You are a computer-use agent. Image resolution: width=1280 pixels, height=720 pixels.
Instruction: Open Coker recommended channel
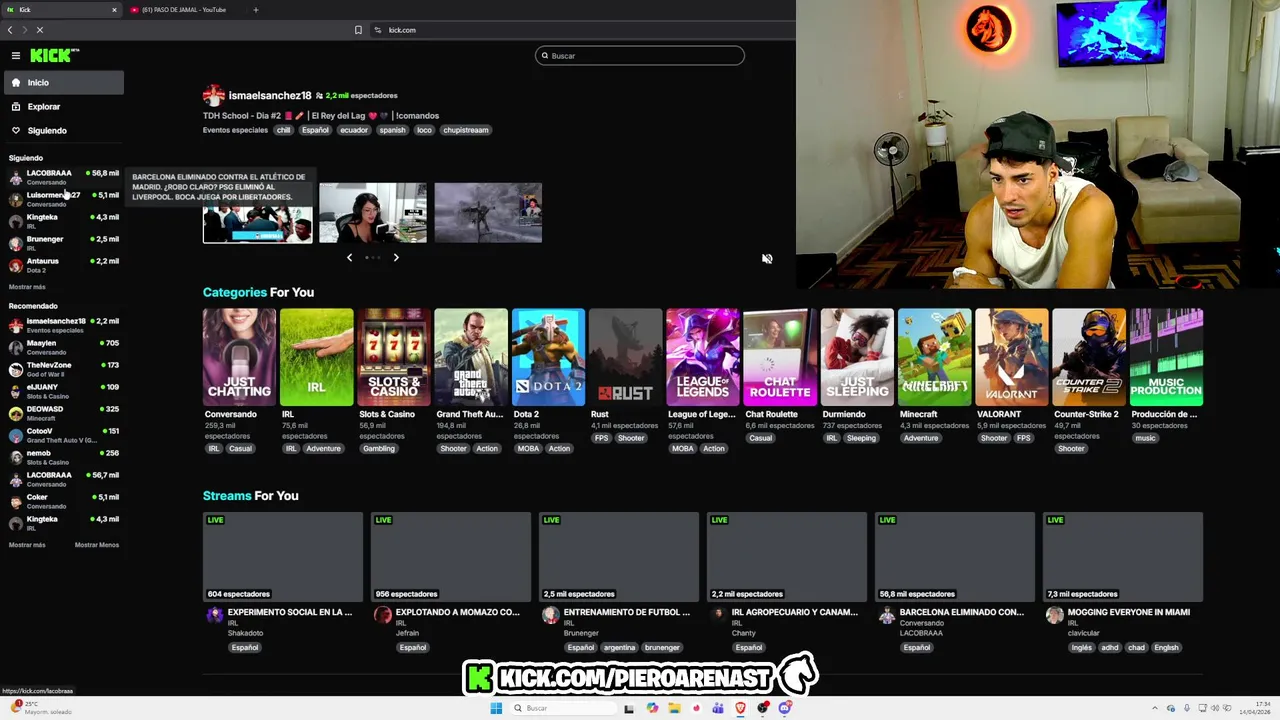coord(64,501)
